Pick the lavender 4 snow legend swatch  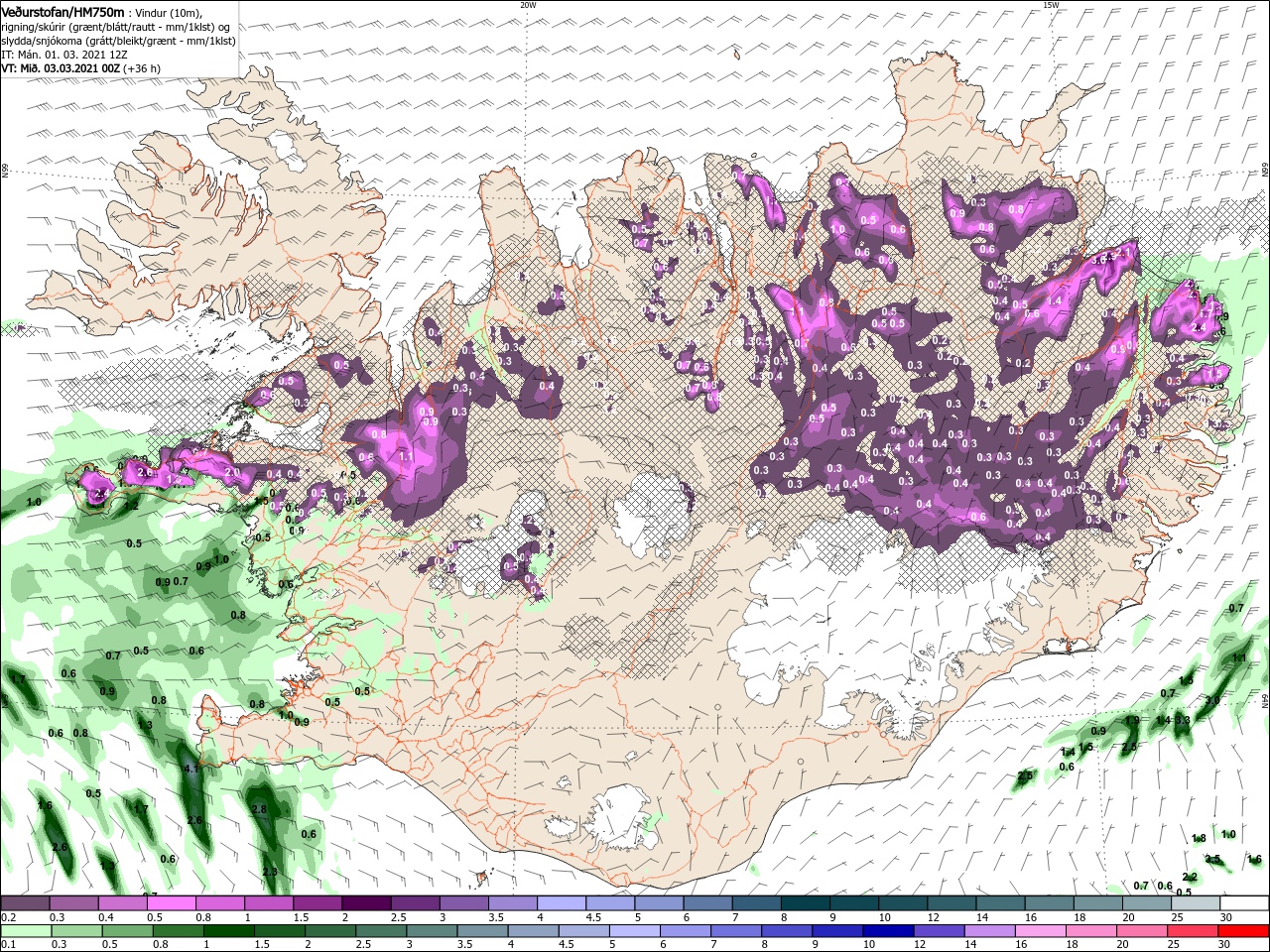click(562, 903)
